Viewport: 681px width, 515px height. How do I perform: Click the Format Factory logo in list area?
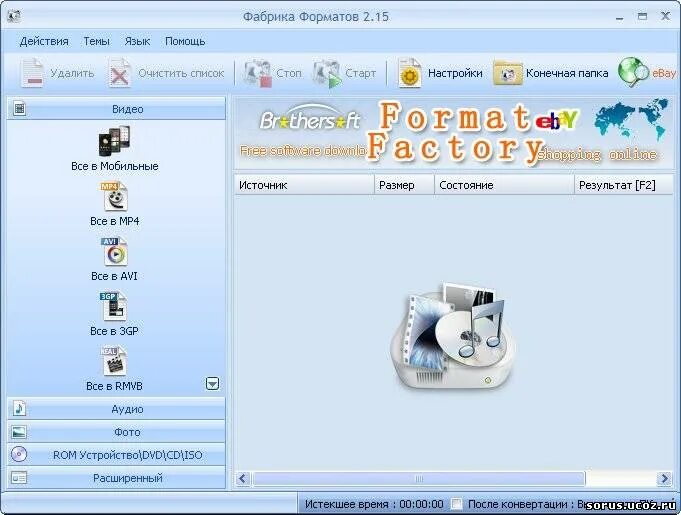click(x=453, y=336)
